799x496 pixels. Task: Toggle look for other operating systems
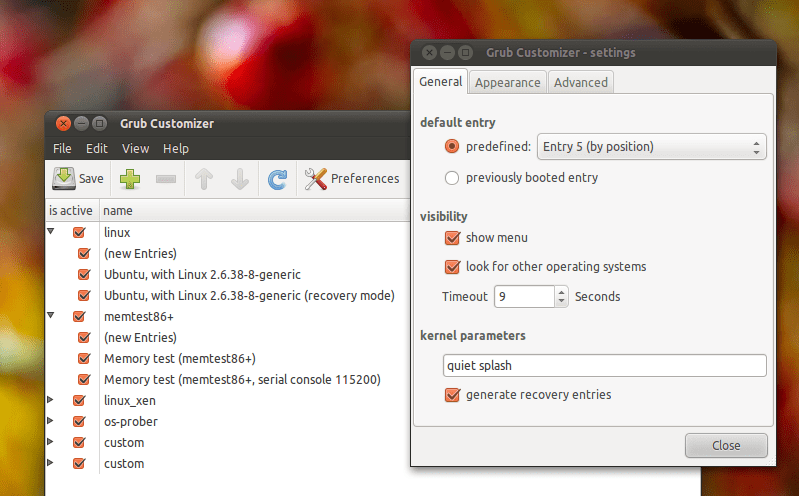[452, 267]
